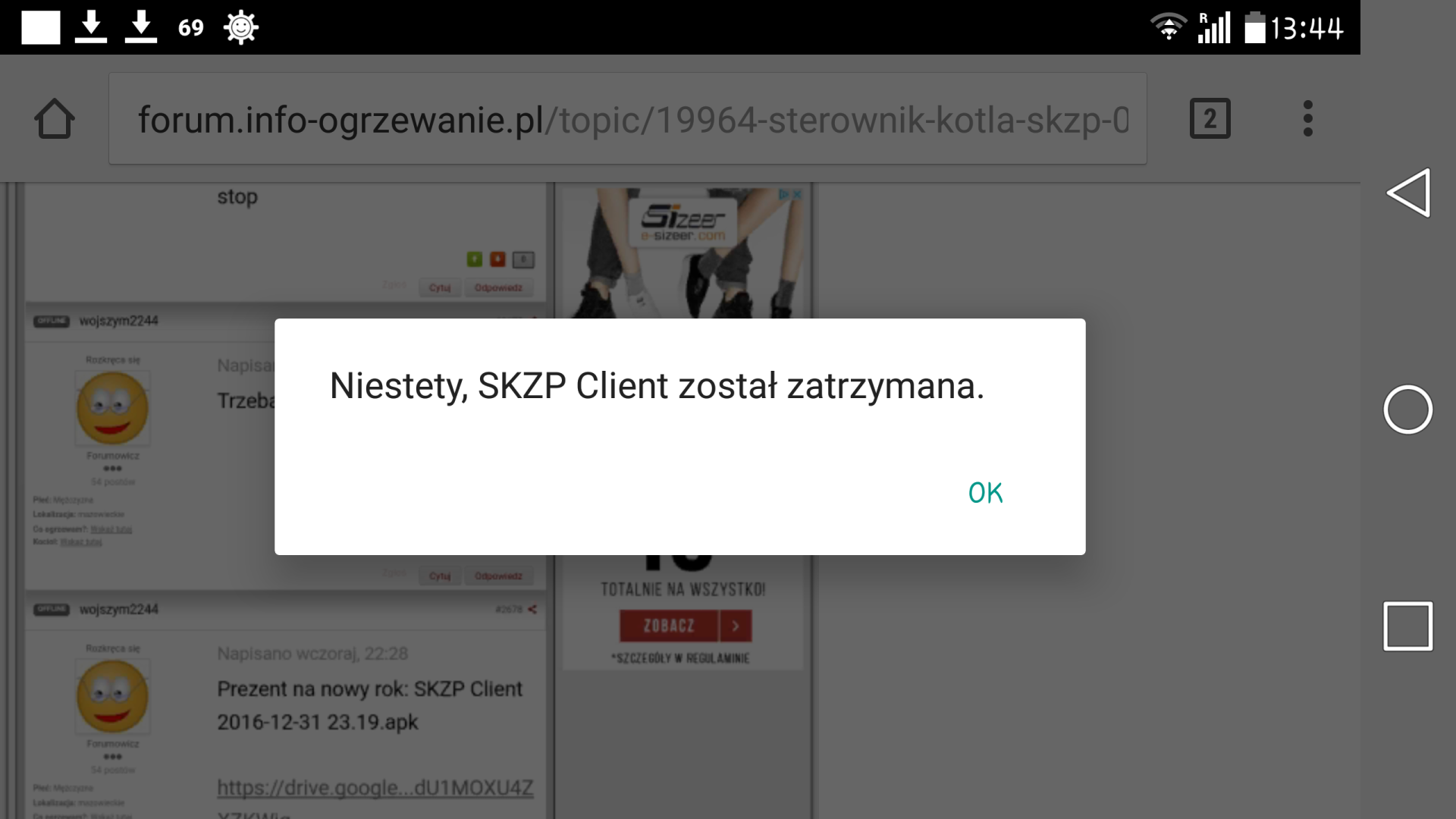Focus the forum.info-ogrzewanie.pl address bar
Image resolution: width=1456 pixels, height=819 pixels.
(x=627, y=119)
